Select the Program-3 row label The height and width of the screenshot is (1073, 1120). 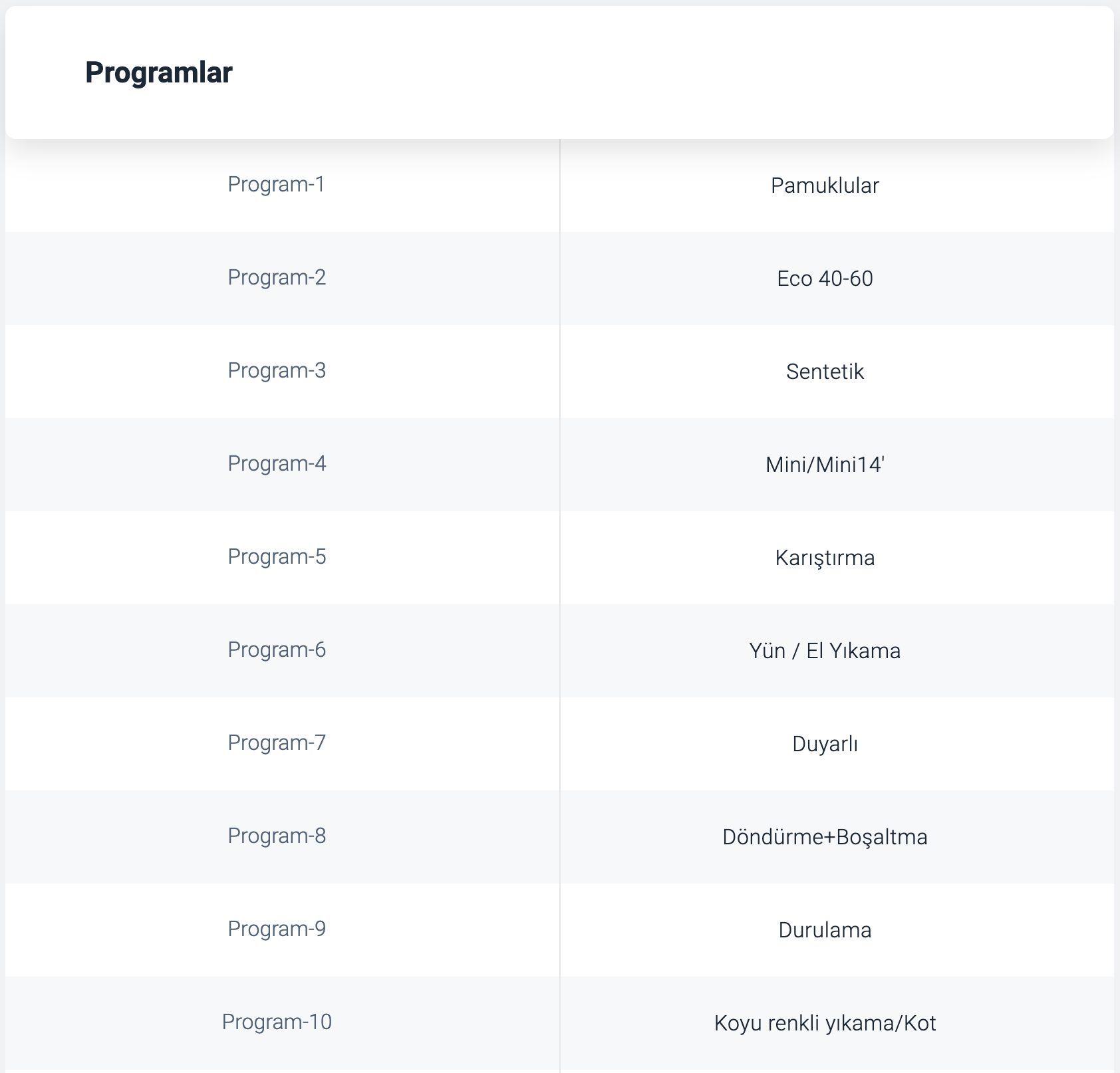277,370
